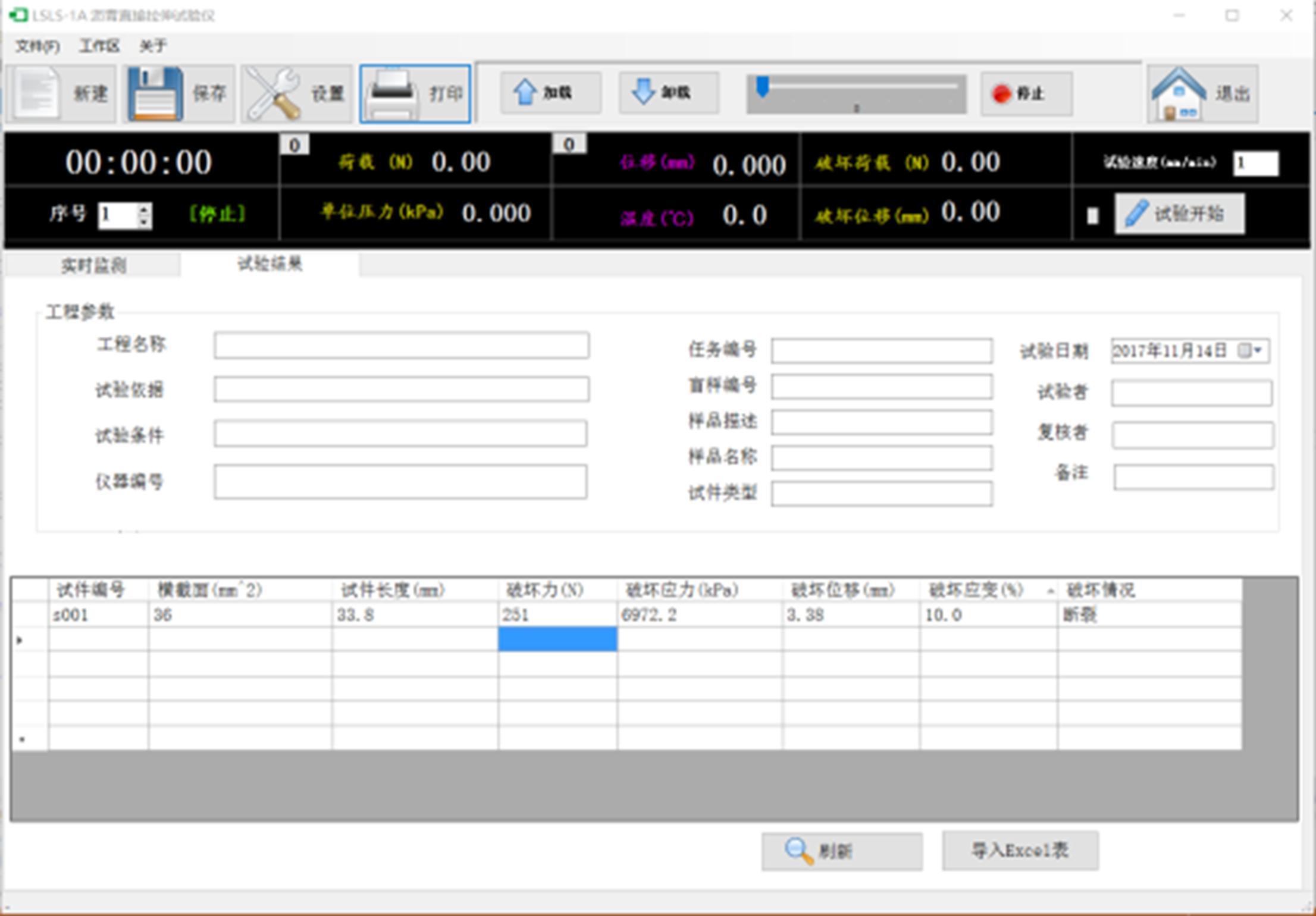Increase the 序号 spinner value
The width and height of the screenshot is (1316, 916).
pos(144,209)
